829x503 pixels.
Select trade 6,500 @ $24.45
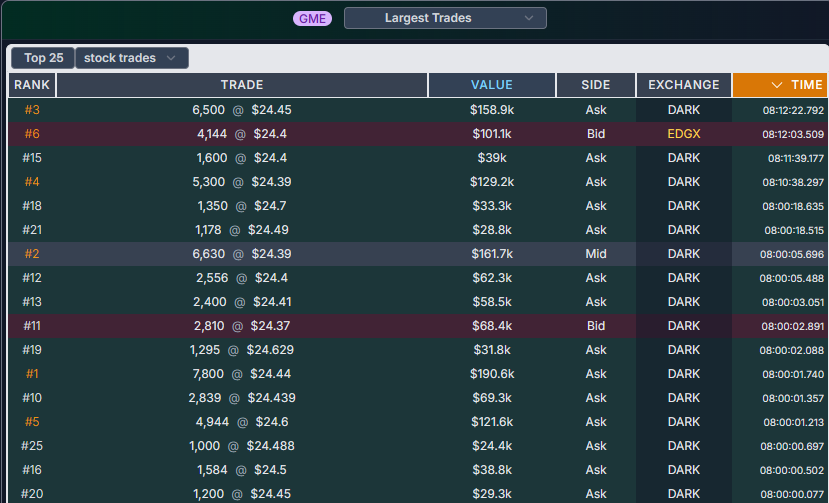click(x=242, y=110)
